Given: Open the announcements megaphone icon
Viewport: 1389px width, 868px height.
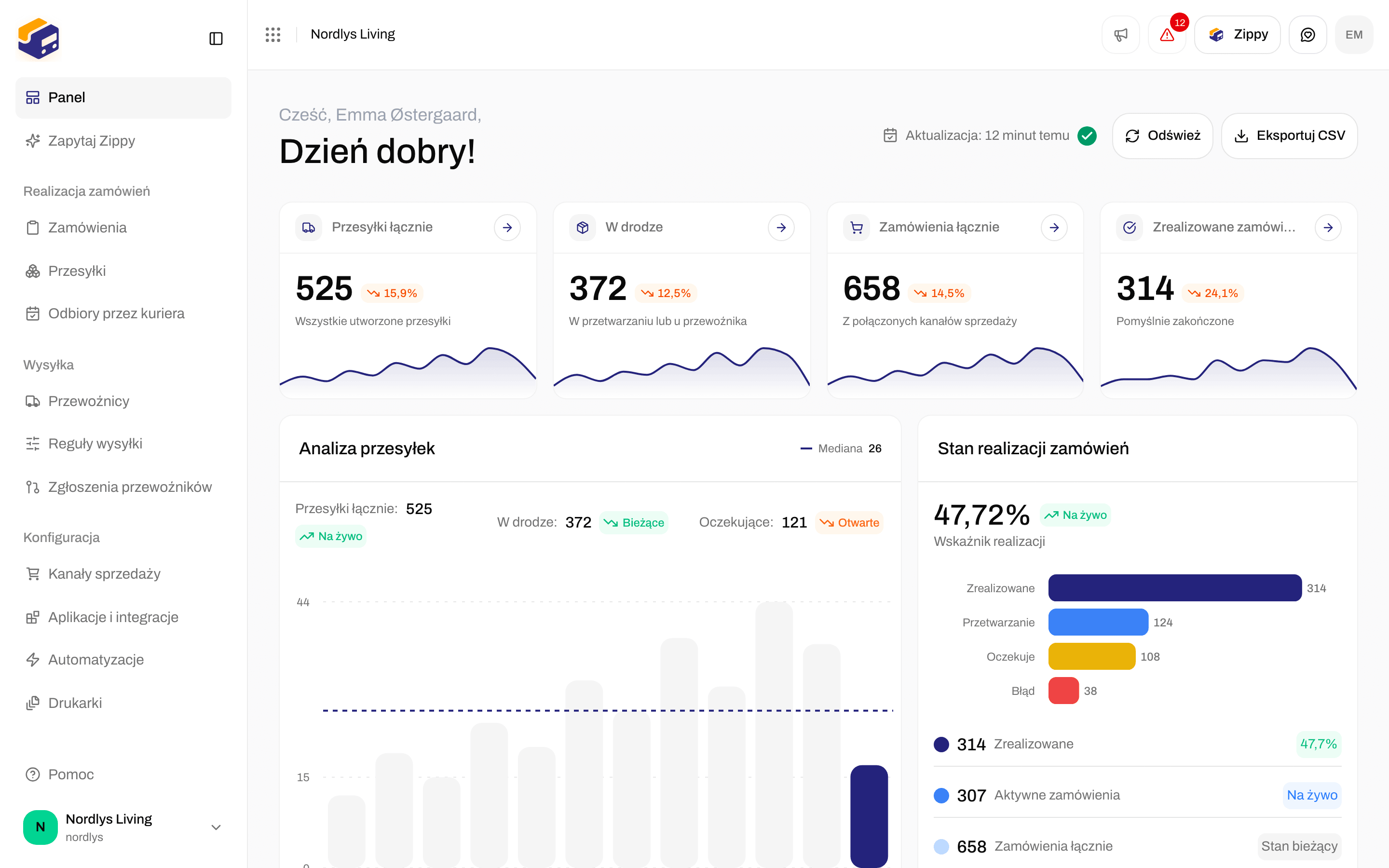Looking at the screenshot, I should 1120,34.
